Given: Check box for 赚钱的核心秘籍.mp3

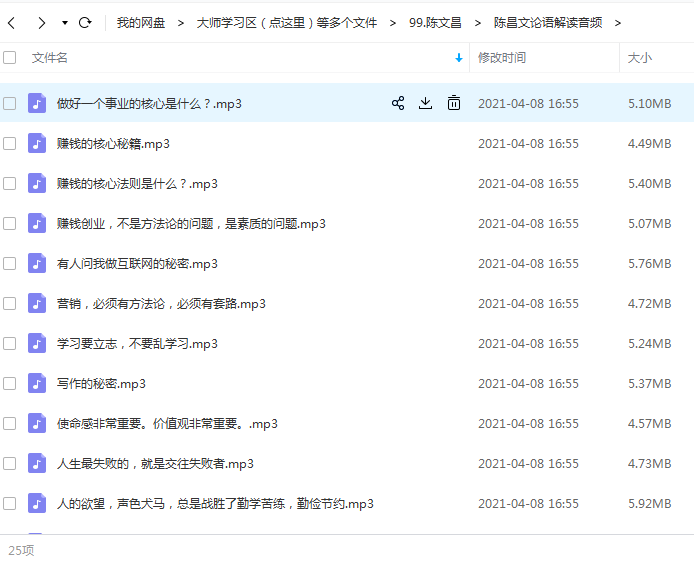Looking at the screenshot, I should pos(10,143).
